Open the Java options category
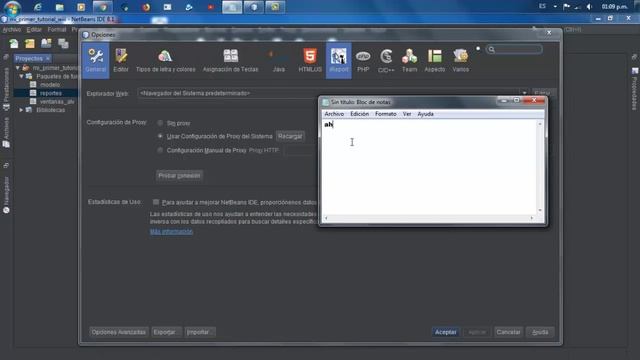This screenshot has width=640, height=360. tap(278, 60)
